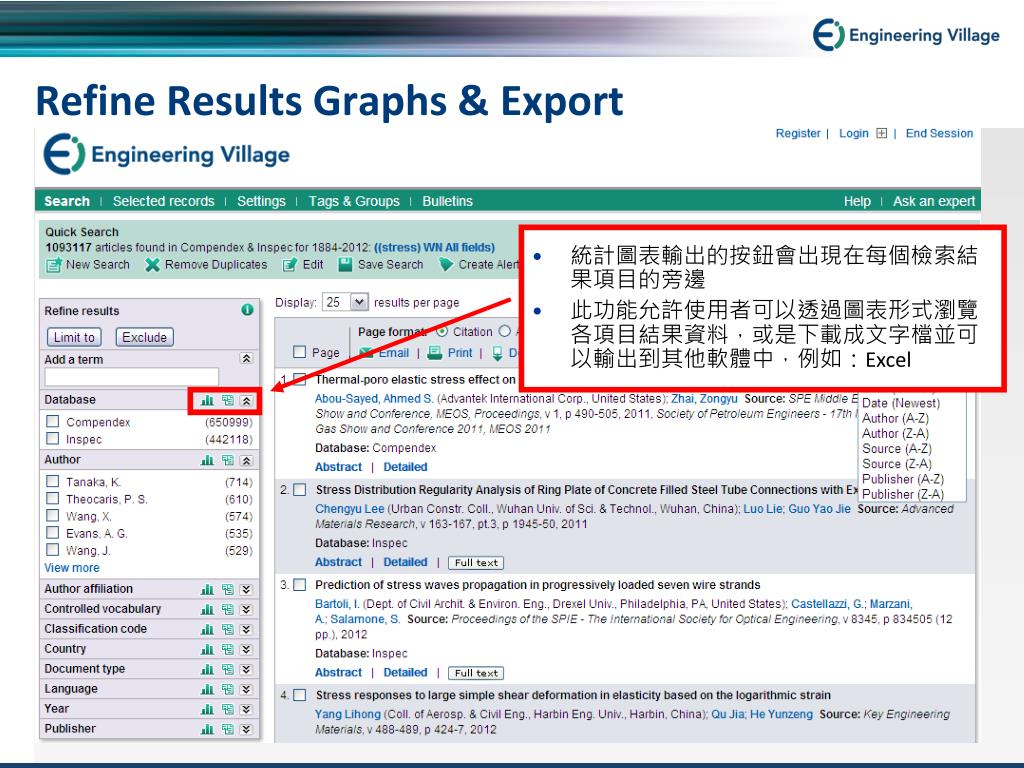1024x768 pixels.
Task: Open Country graph icon
Action: [207, 649]
